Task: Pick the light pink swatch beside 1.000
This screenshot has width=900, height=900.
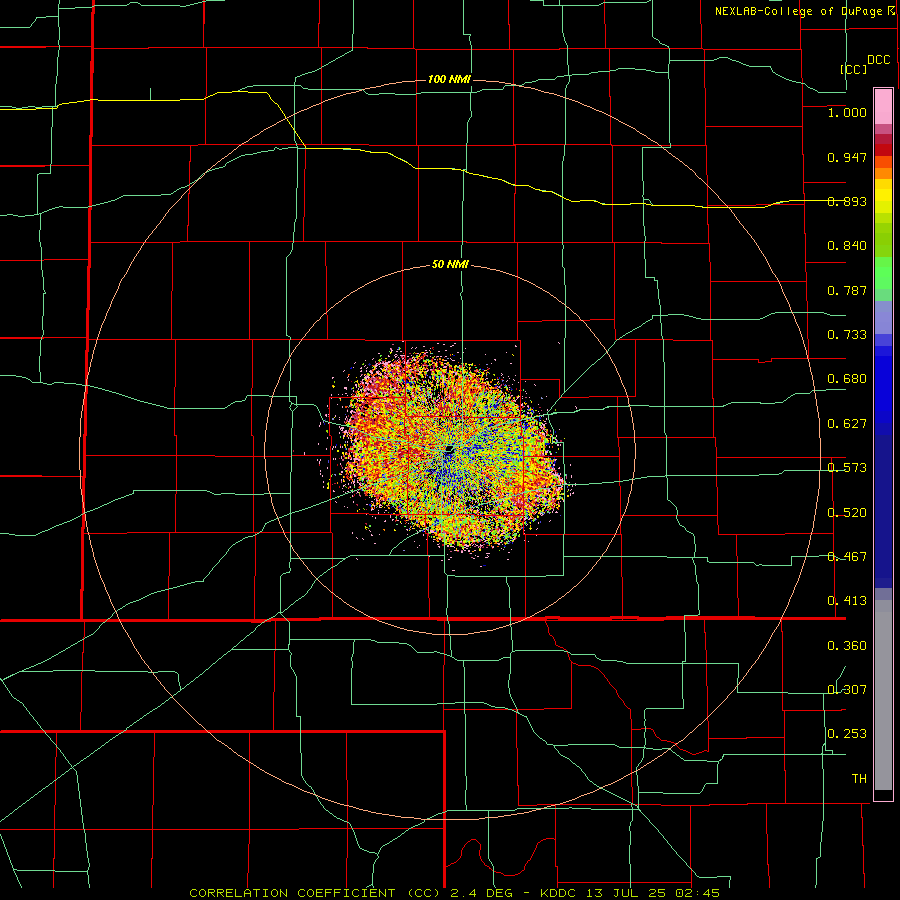Action: click(883, 107)
